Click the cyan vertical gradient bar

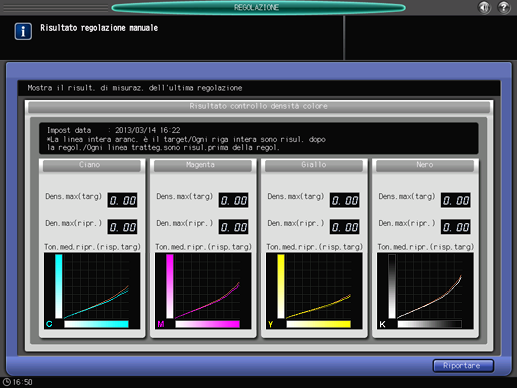click(59, 286)
